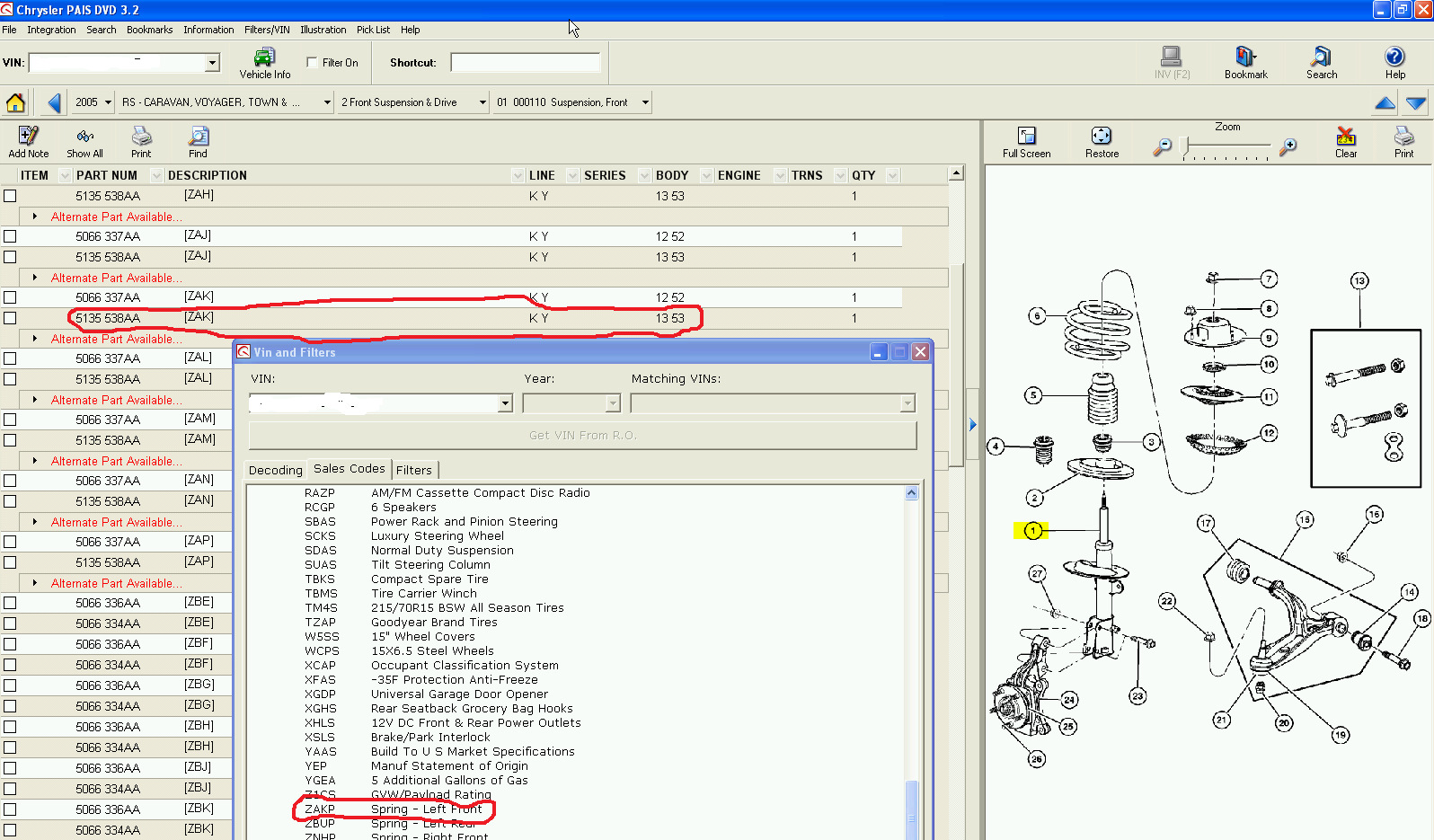Check the 5066 337AA [ZAK] row
The image size is (1434, 840).
pyautogui.click(x=10, y=297)
